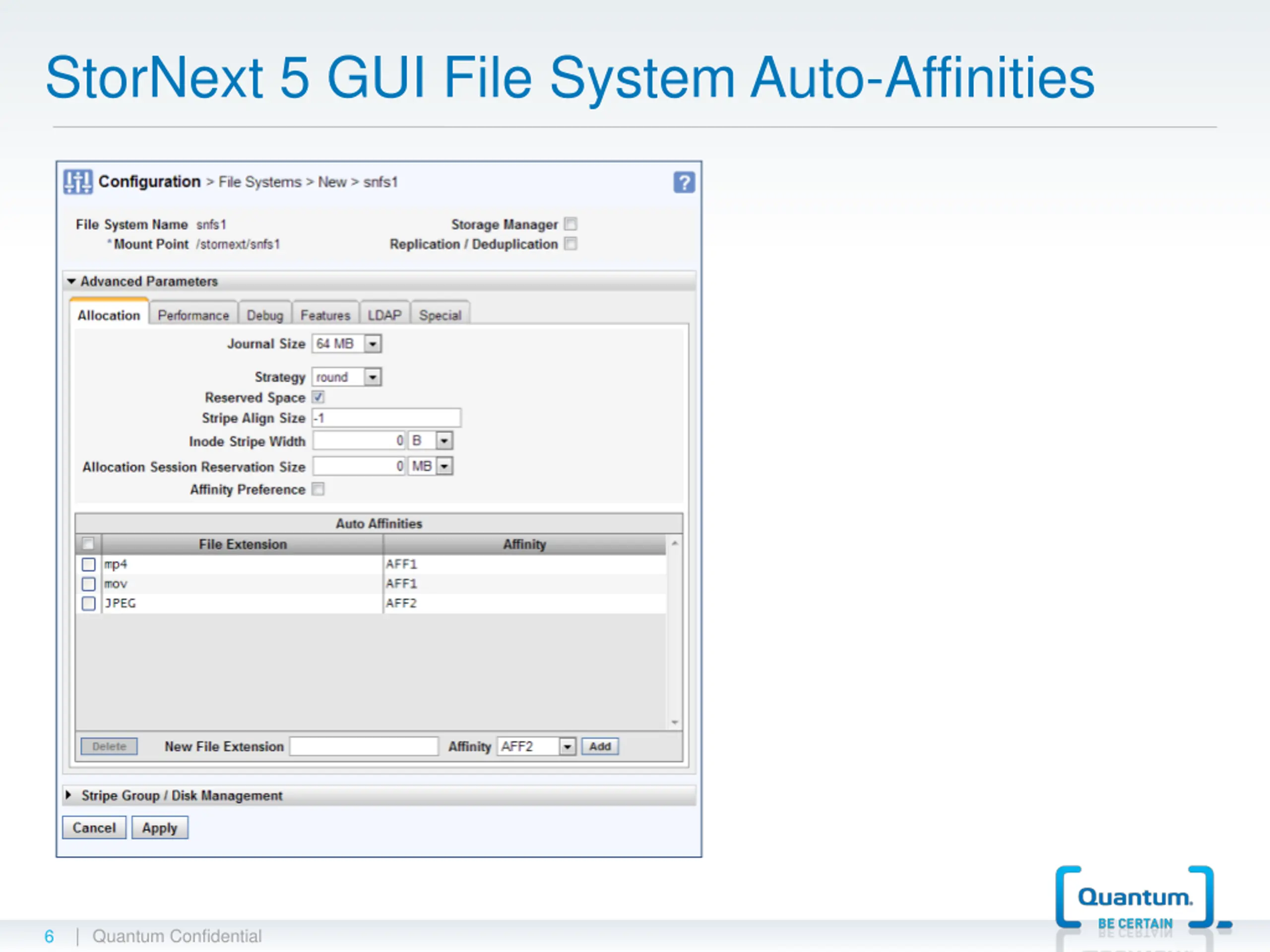
Task: Switch to the Features tab
Action: point(325,315)
